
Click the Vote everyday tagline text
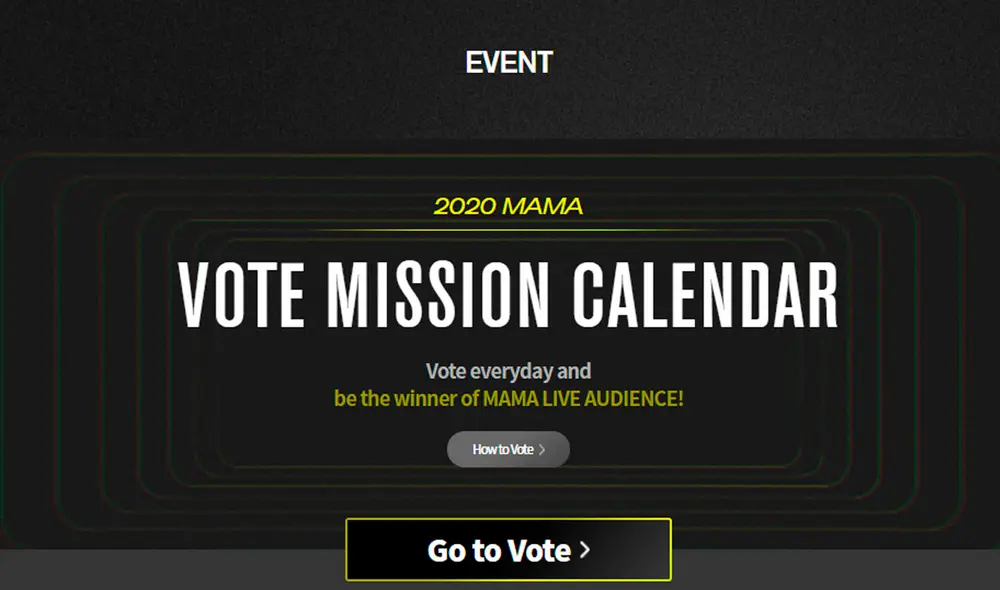tap(508, 368)
